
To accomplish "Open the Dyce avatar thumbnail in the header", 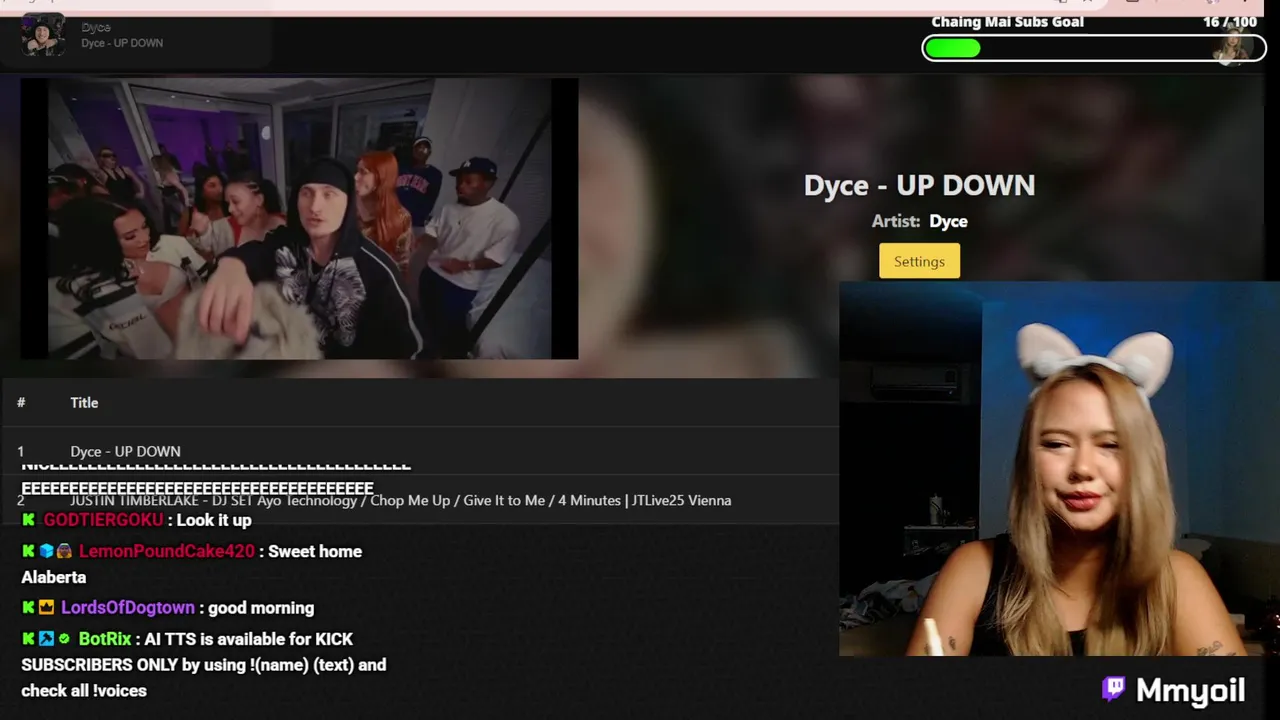I will [43, 35].
